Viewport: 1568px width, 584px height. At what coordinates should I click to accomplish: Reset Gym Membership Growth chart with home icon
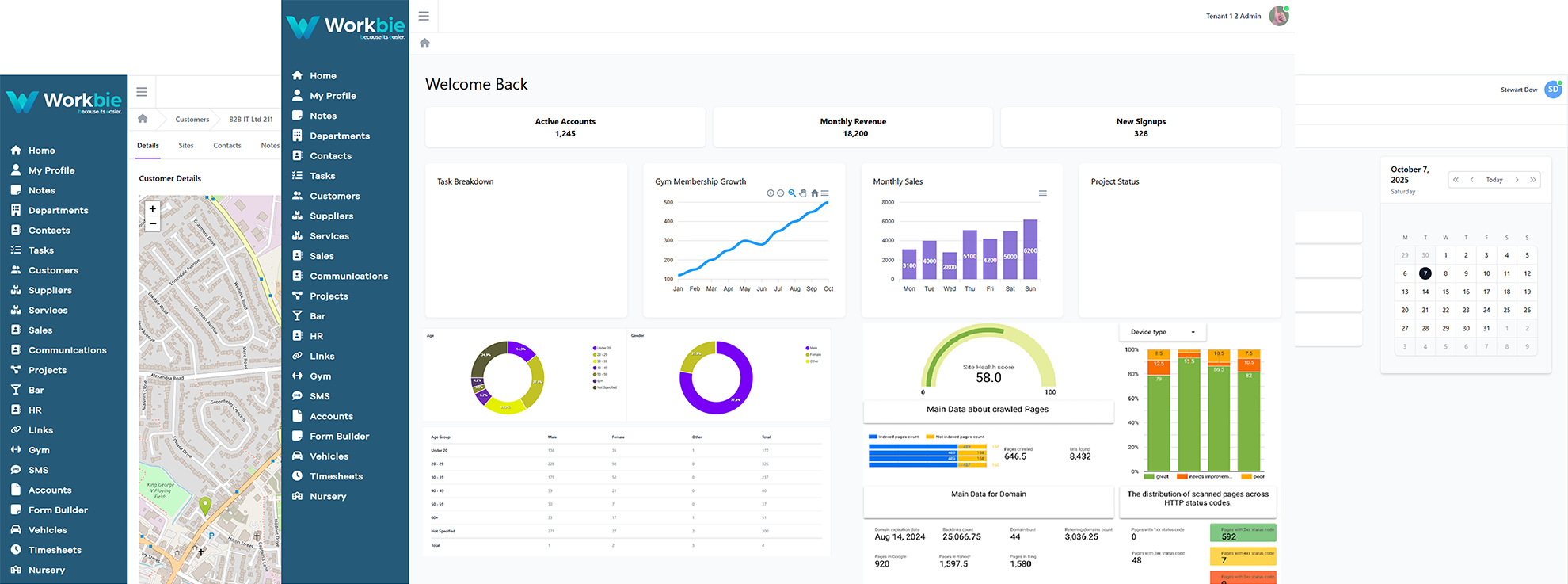point(814,193)
